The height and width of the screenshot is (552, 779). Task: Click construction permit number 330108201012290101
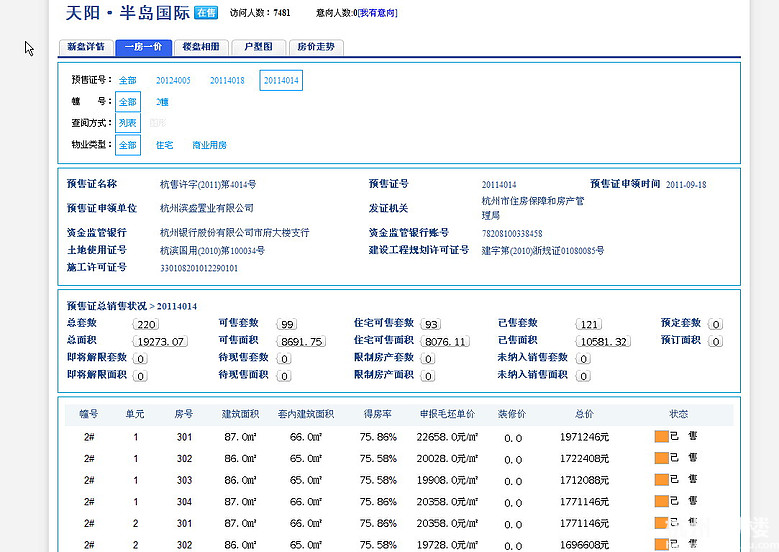[x=199, y=268]
